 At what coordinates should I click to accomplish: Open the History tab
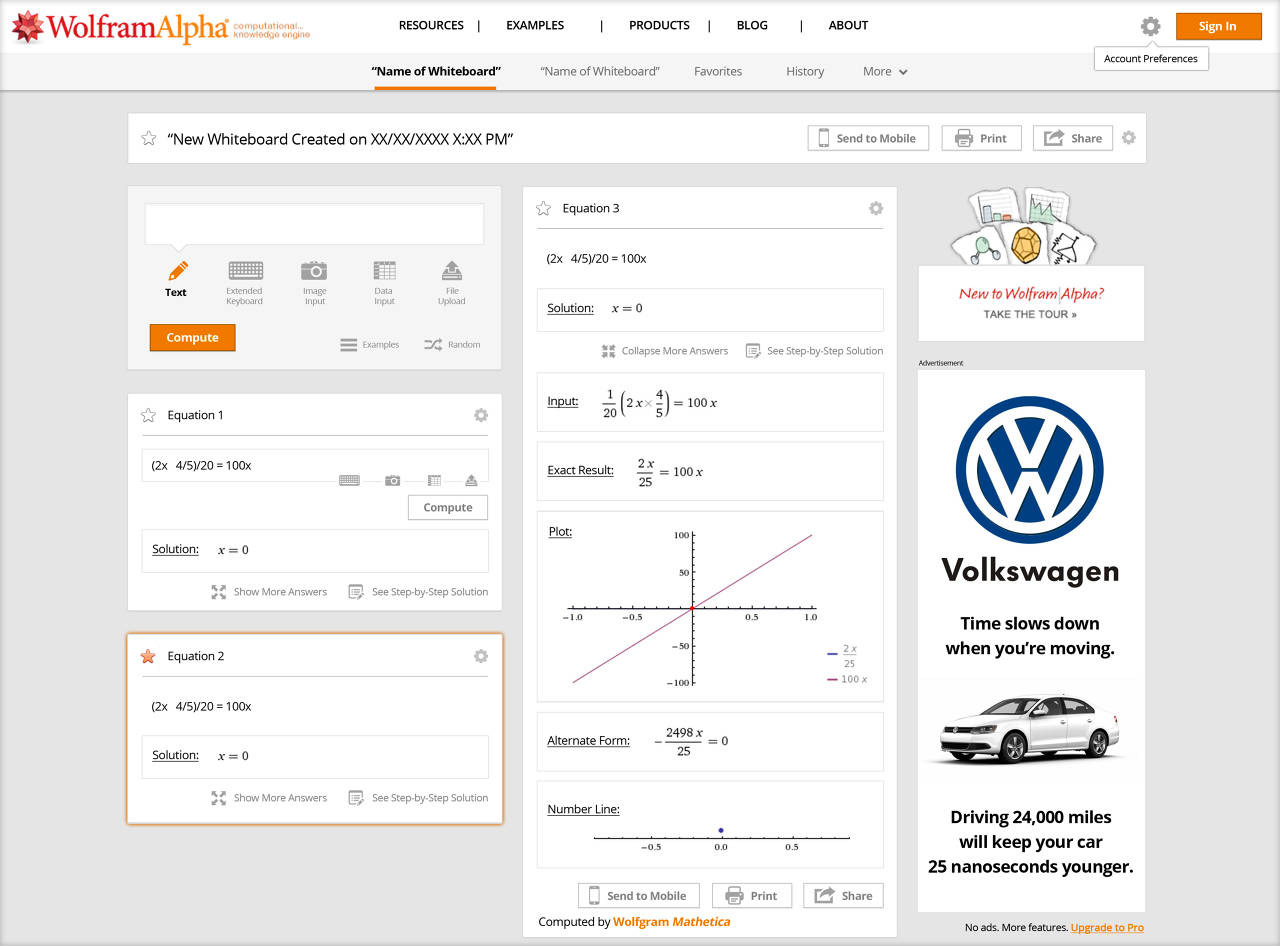tap(805, 71)
